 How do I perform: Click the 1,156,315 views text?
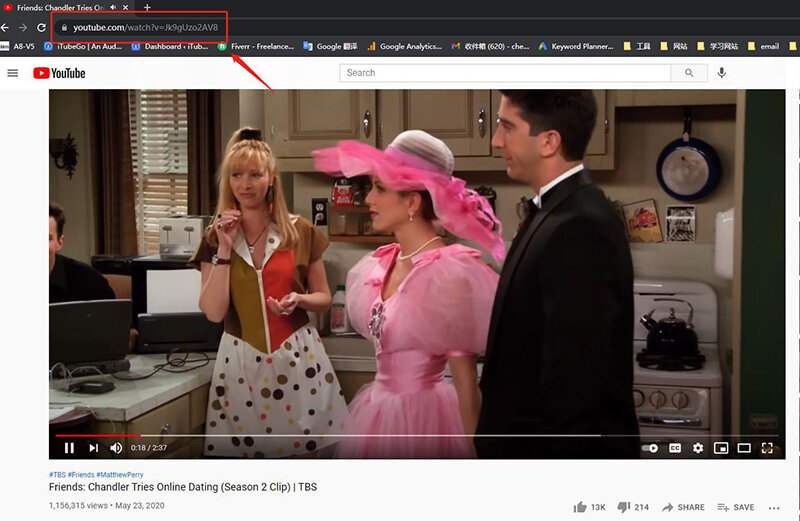pos(78,506)
